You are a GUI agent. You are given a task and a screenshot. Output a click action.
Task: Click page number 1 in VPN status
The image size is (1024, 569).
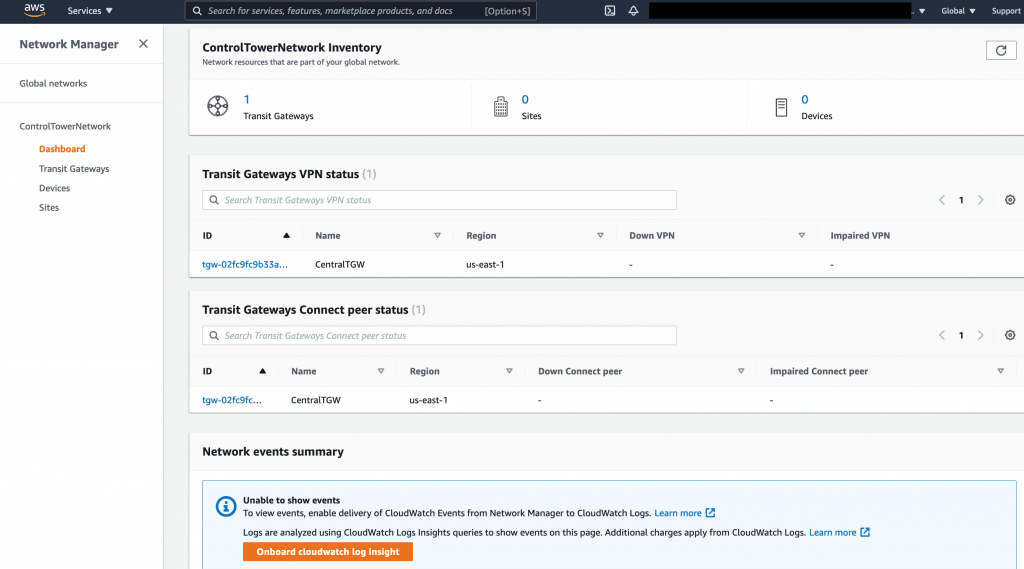click(961, 200)
